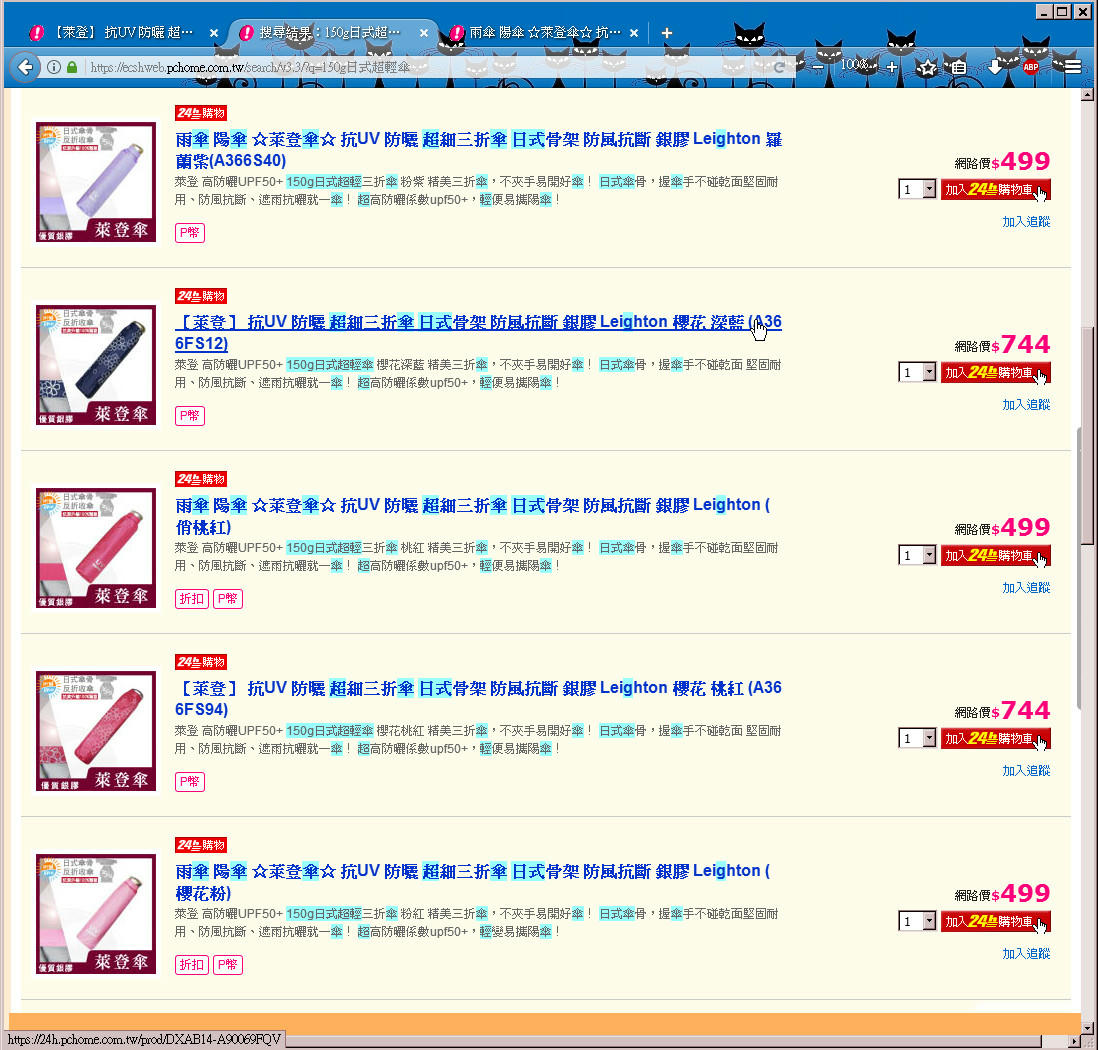Click the 折扣 tag under 俏桃紅 umbrella
Image resolution: width=1098 pixels, height=1050 pixels.
coord(192,599)
